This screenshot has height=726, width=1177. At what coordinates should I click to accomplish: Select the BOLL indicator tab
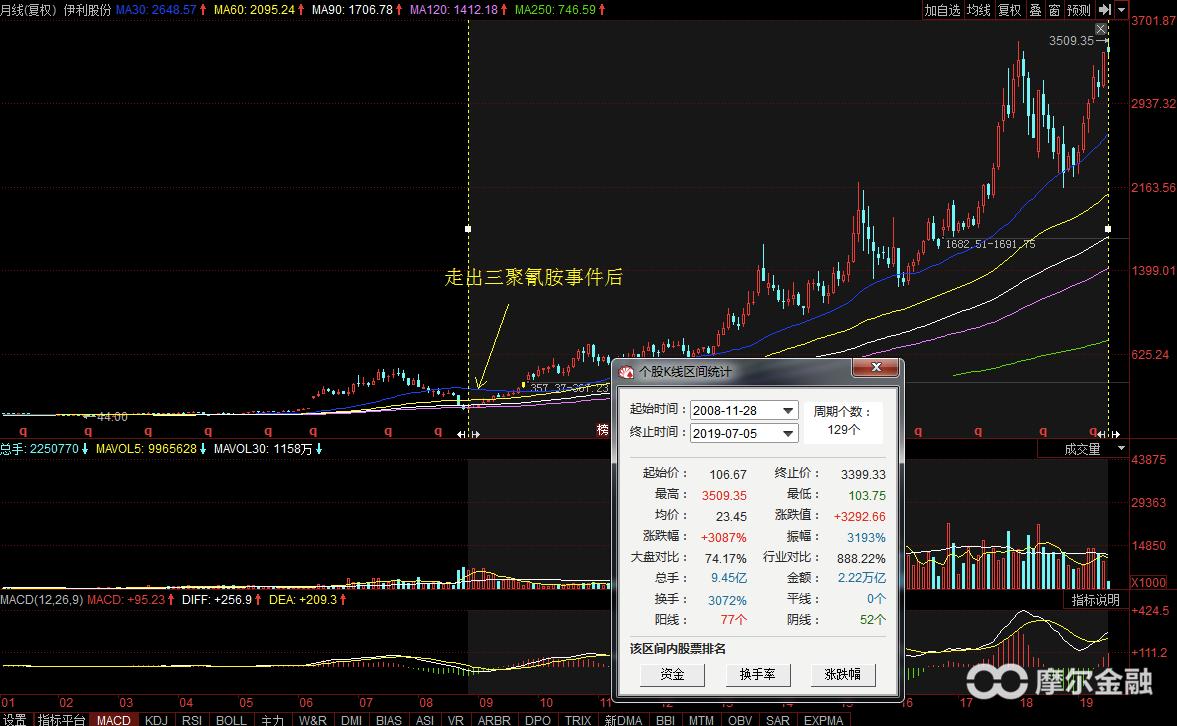[230, 720]
